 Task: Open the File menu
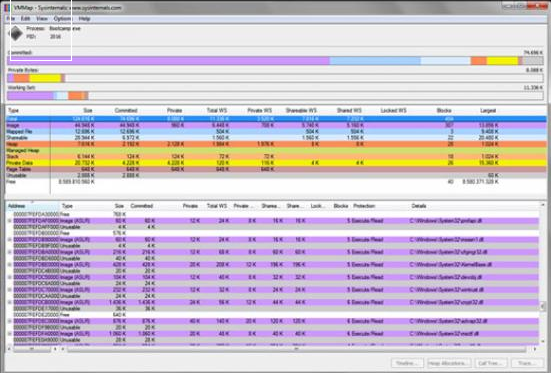[x=11, y=19]
